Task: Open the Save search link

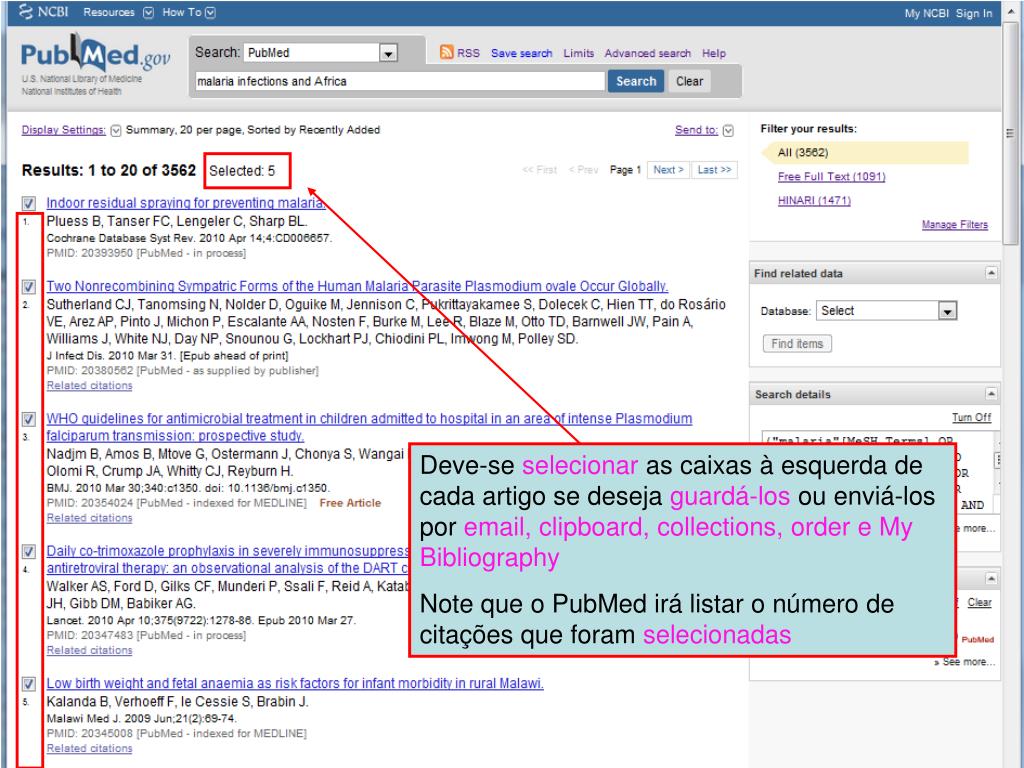Action: [x=521, y=54]
